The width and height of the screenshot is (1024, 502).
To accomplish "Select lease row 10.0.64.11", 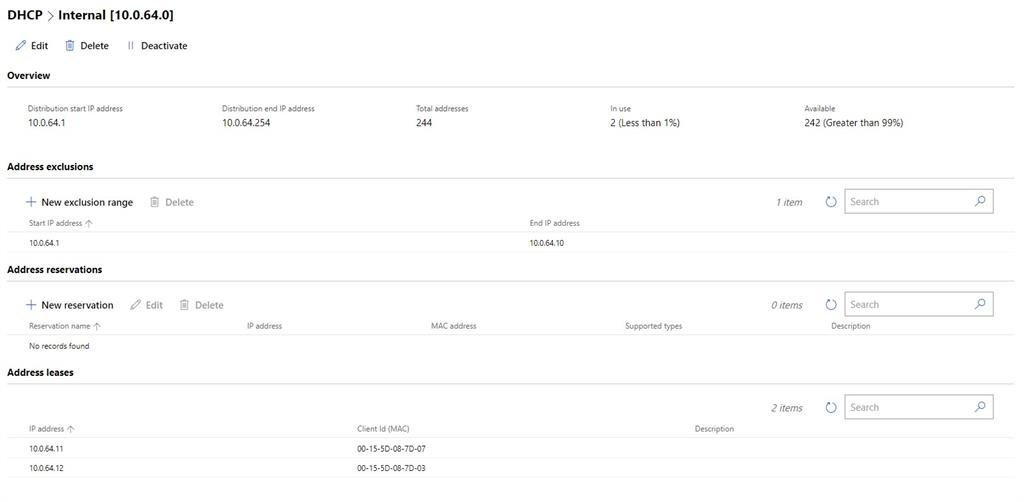I will coord(511,448).
